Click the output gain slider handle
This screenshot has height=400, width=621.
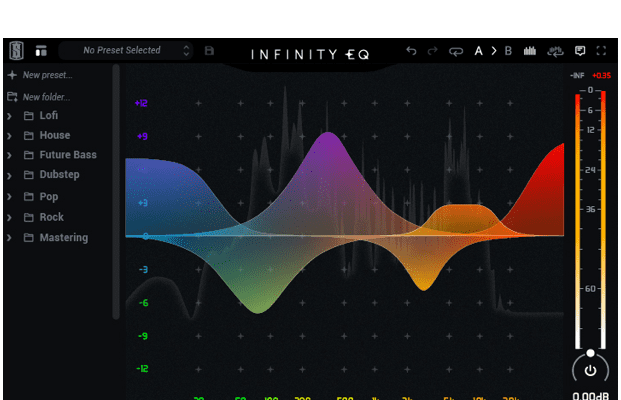point(590,353)
